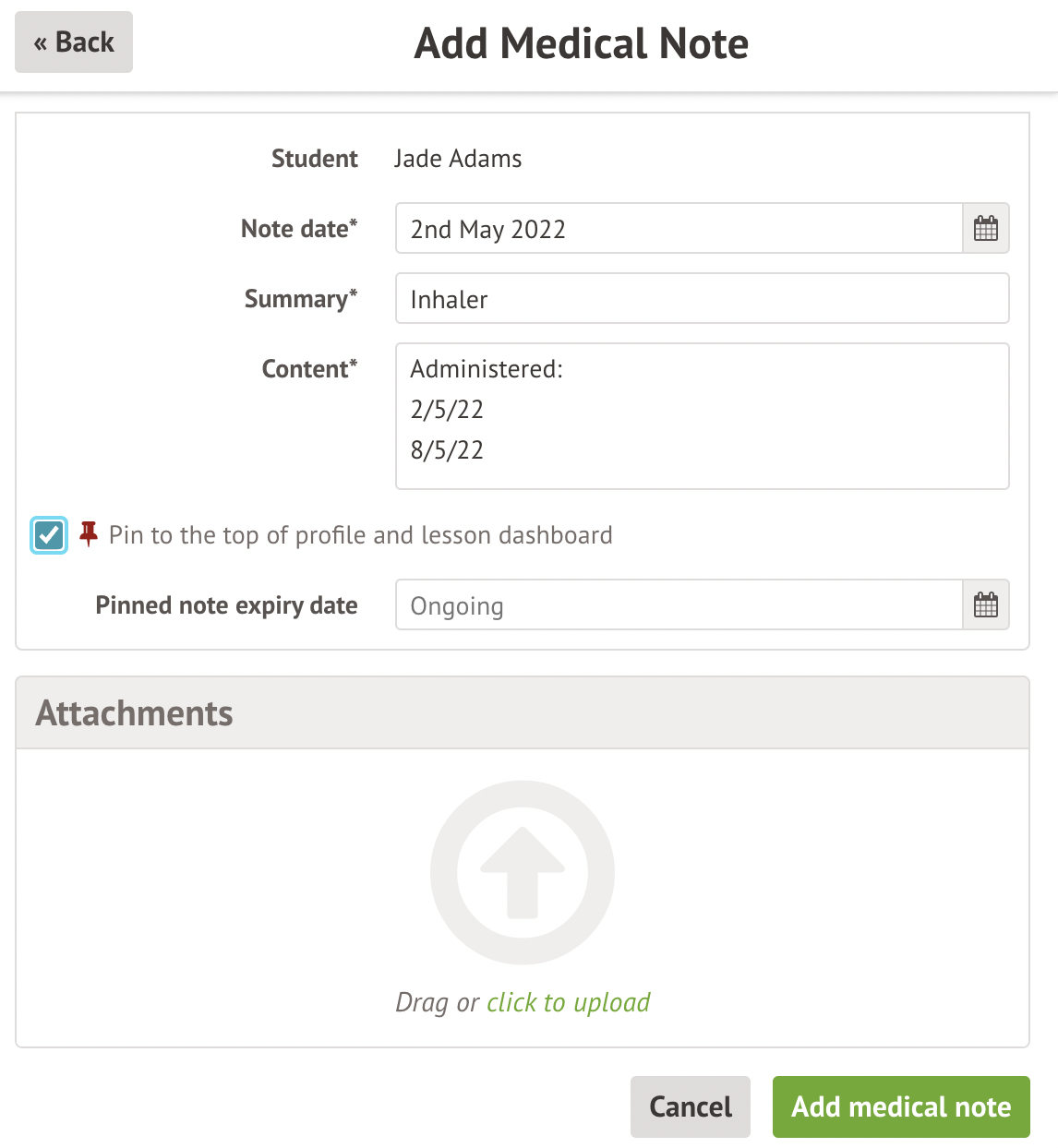Viewport: 1058px width, 1148px height.
Task: Go back using the « Back button
Action: click(74, 42)
